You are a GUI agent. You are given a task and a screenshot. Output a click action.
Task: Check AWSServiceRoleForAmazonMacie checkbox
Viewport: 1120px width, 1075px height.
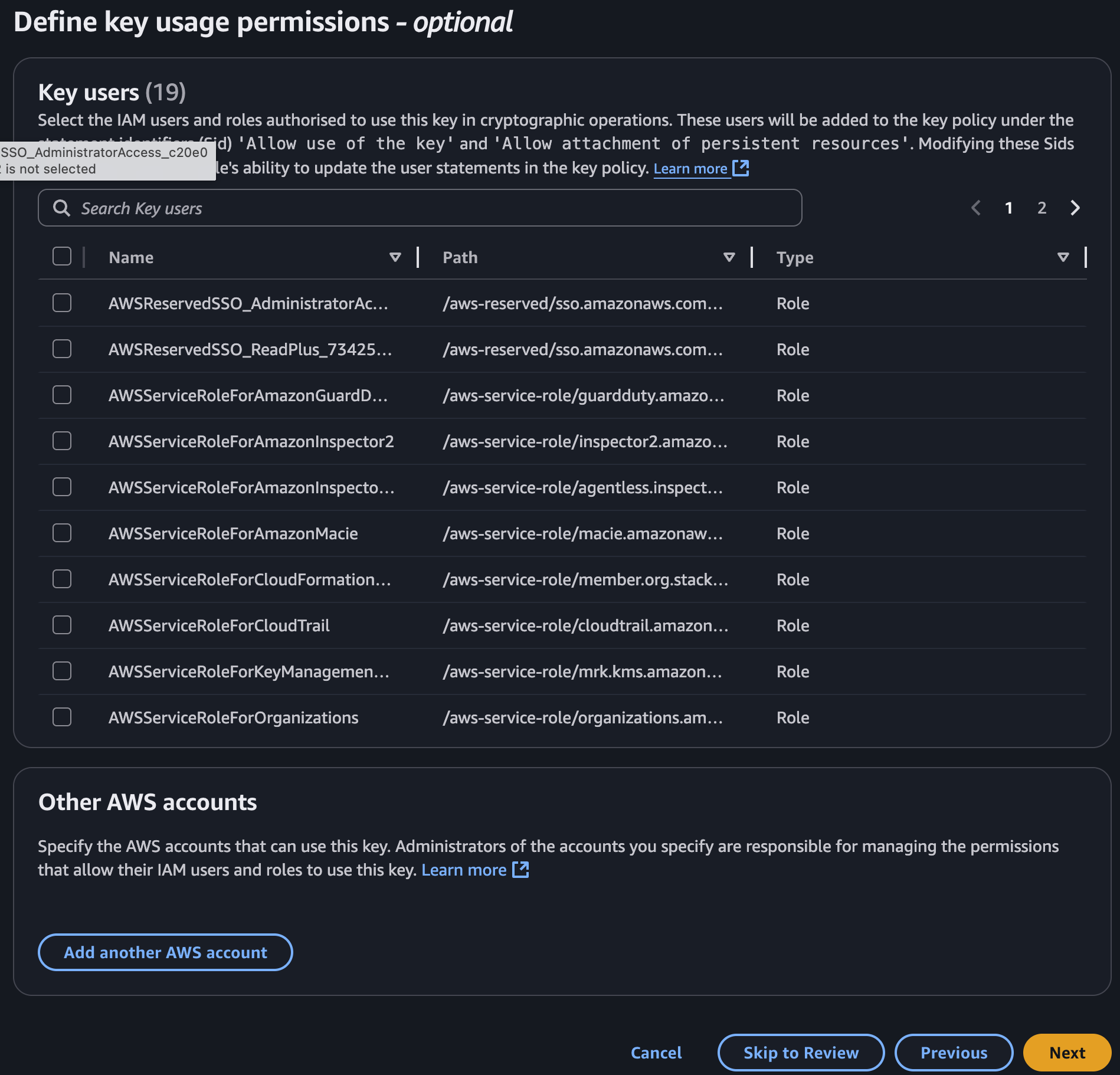tap(62, 533)
